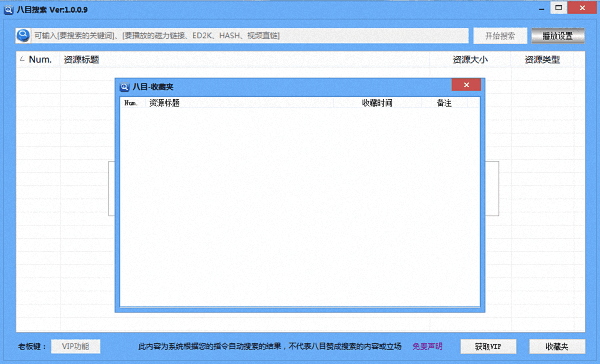600x364 pixels.
Task: Click 资源标题 column header in main window
Action: [x=245, y=60]
